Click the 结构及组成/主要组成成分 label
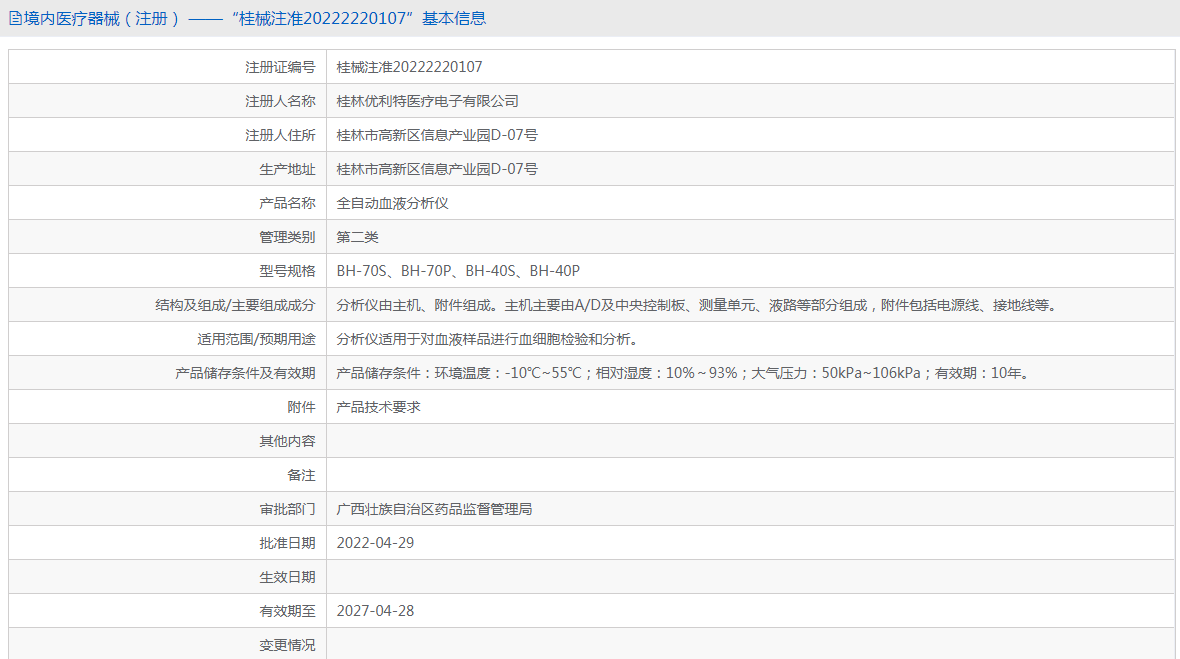The image size is (1180, 659). 236,305
